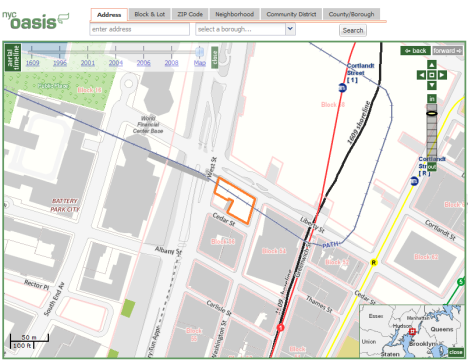Switch to the Neighborhood tab
The height and width of the screenshot is (361, 468).
(234, 14)
